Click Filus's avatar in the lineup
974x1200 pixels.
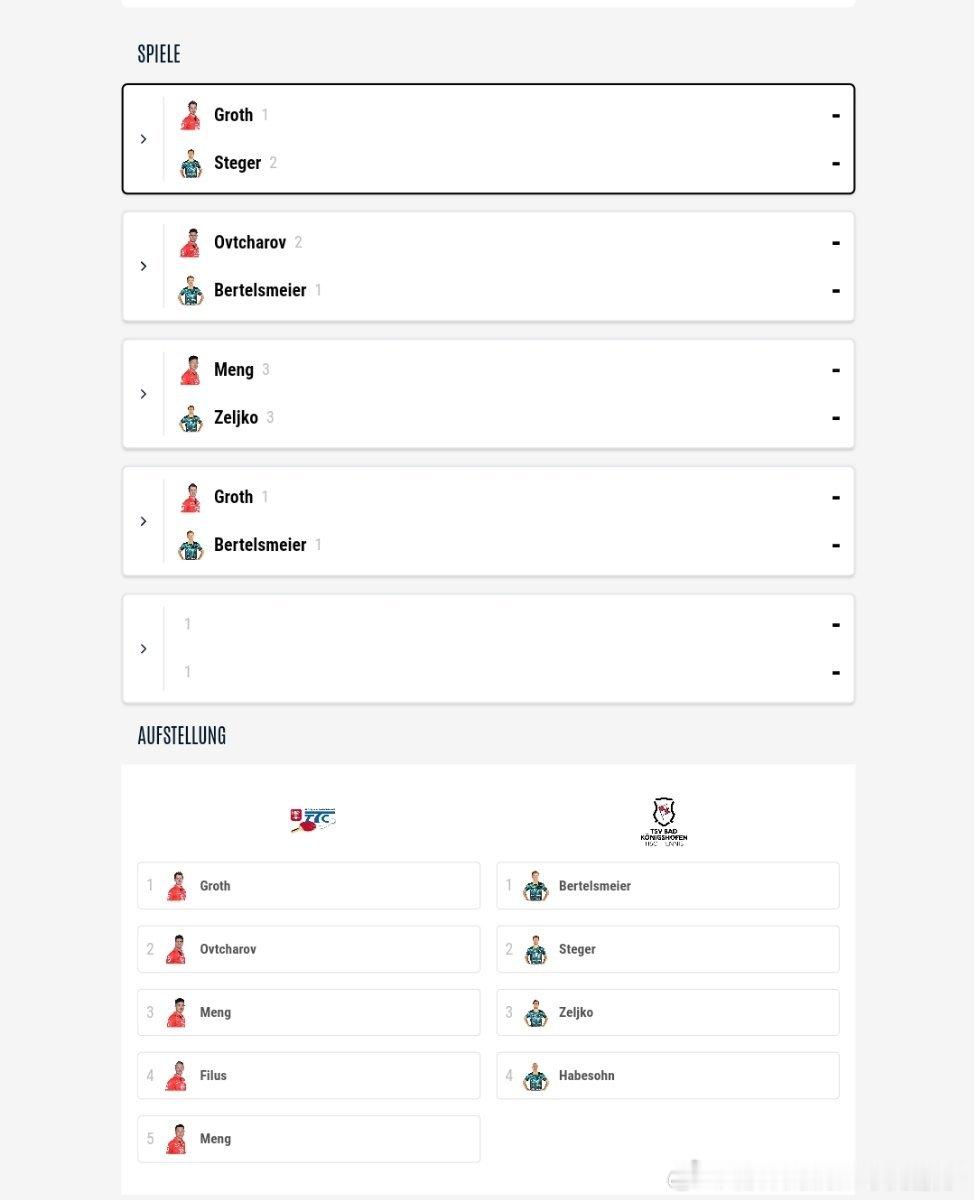tap(177, 1076)
